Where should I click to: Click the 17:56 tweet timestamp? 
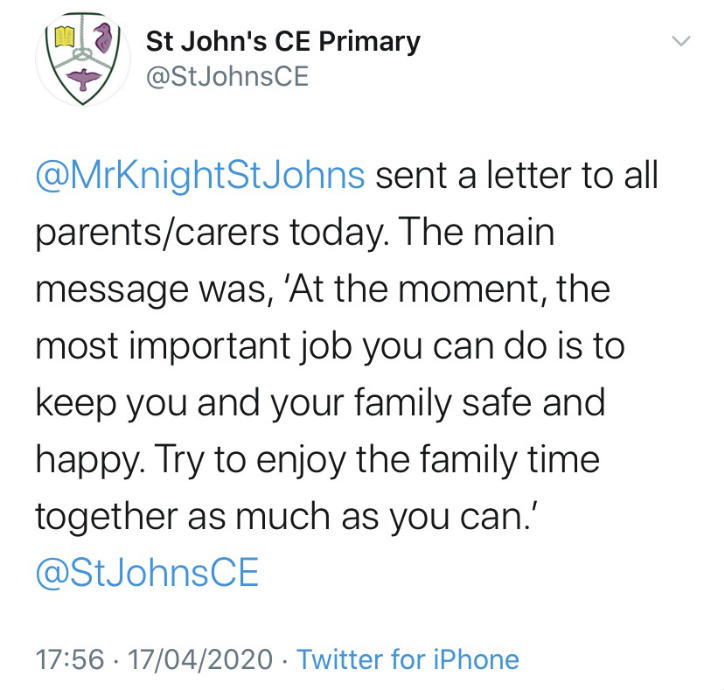(x=70, y=659)
